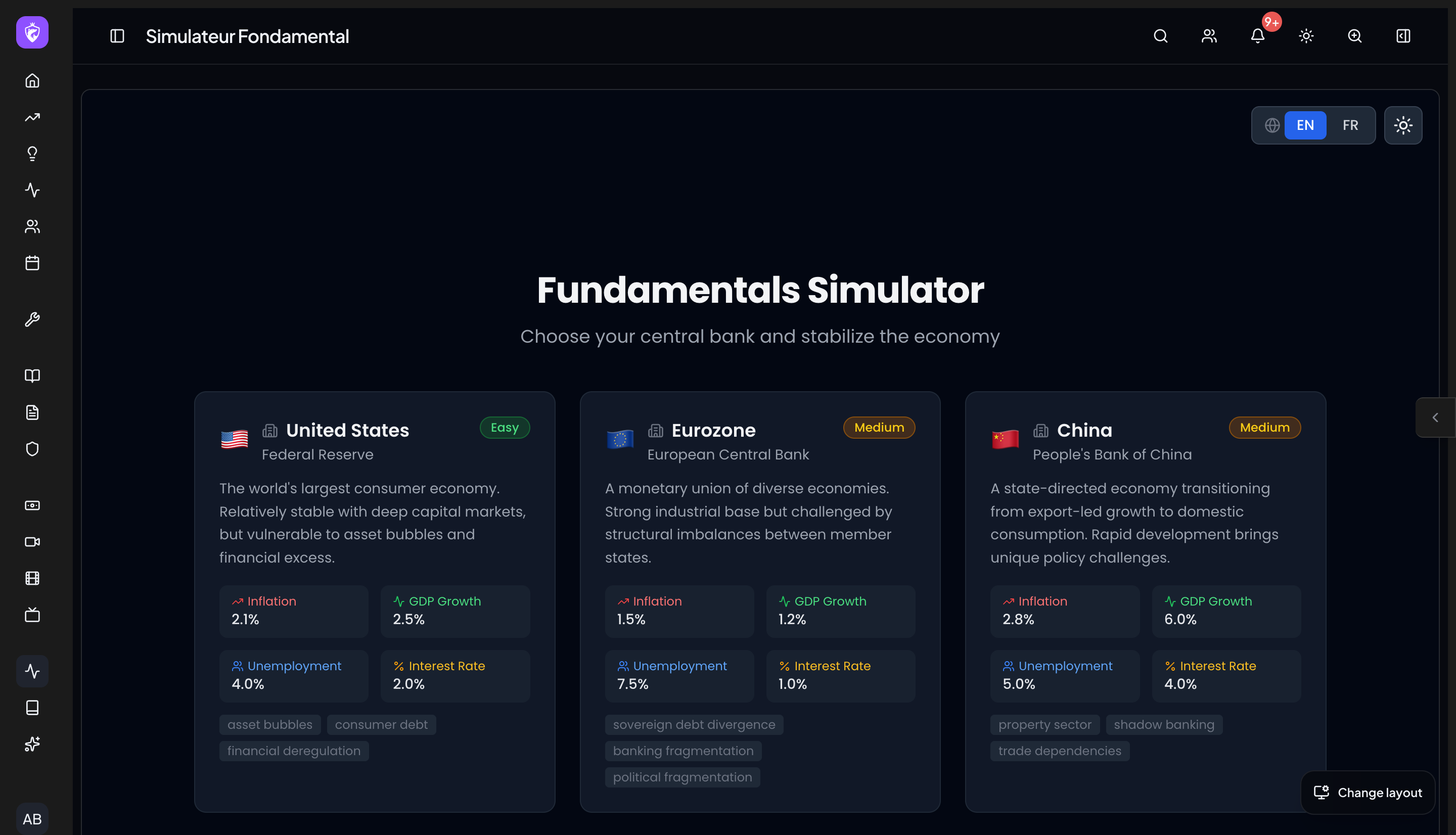The image size is (1456, 835).
Task: Open the sparkles AI sidebar icon
Action: pos(32,745)
